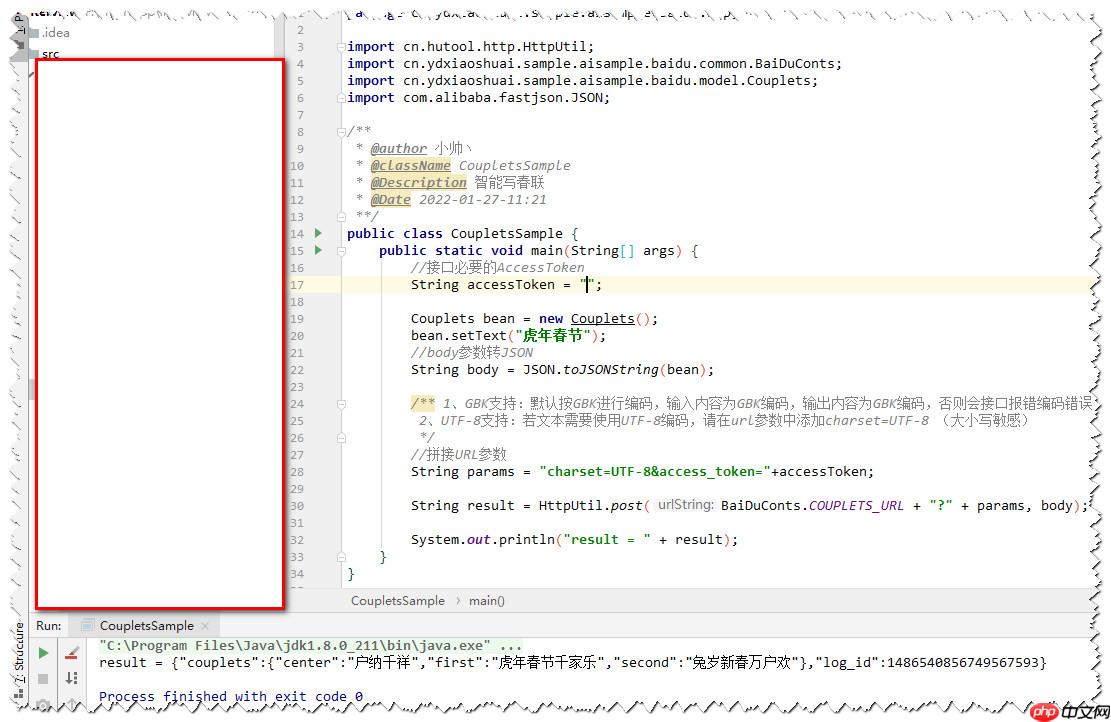Click 'JSON.toJSONString(bean)' call on line 22
The image size is (1111, 722).
[x=614, y=370]
